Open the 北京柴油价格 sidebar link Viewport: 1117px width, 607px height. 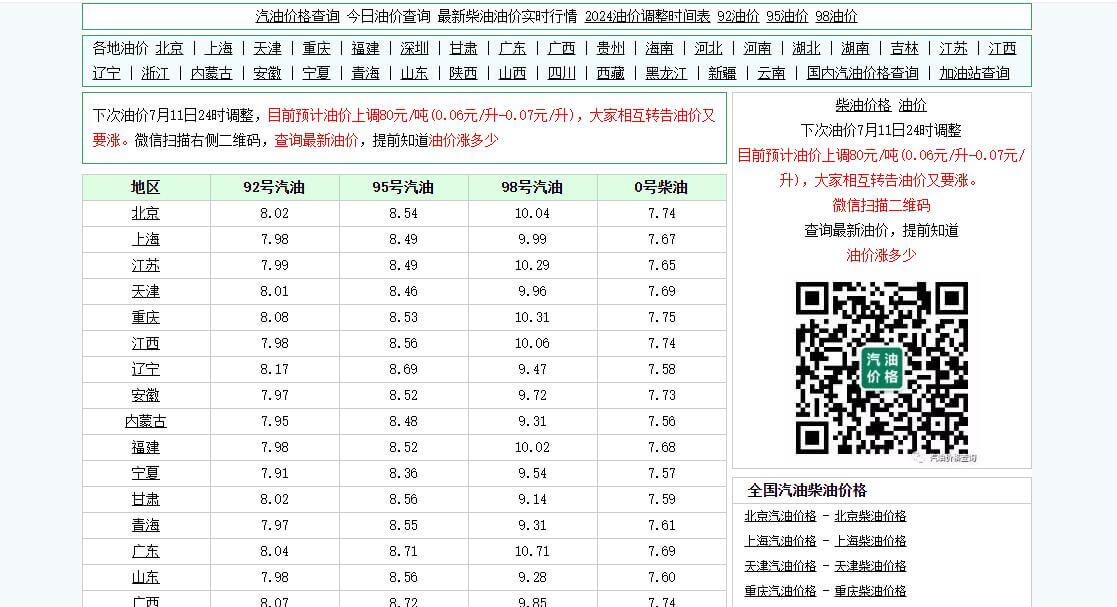pyautogui.click(x=870, y=516)
